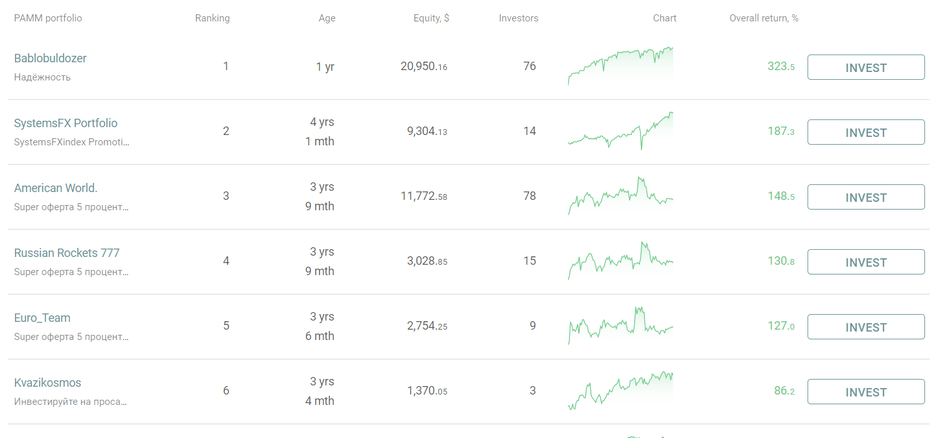Sort by Investors column header
This screenshot has height=438, width=951.
(518, 18)
